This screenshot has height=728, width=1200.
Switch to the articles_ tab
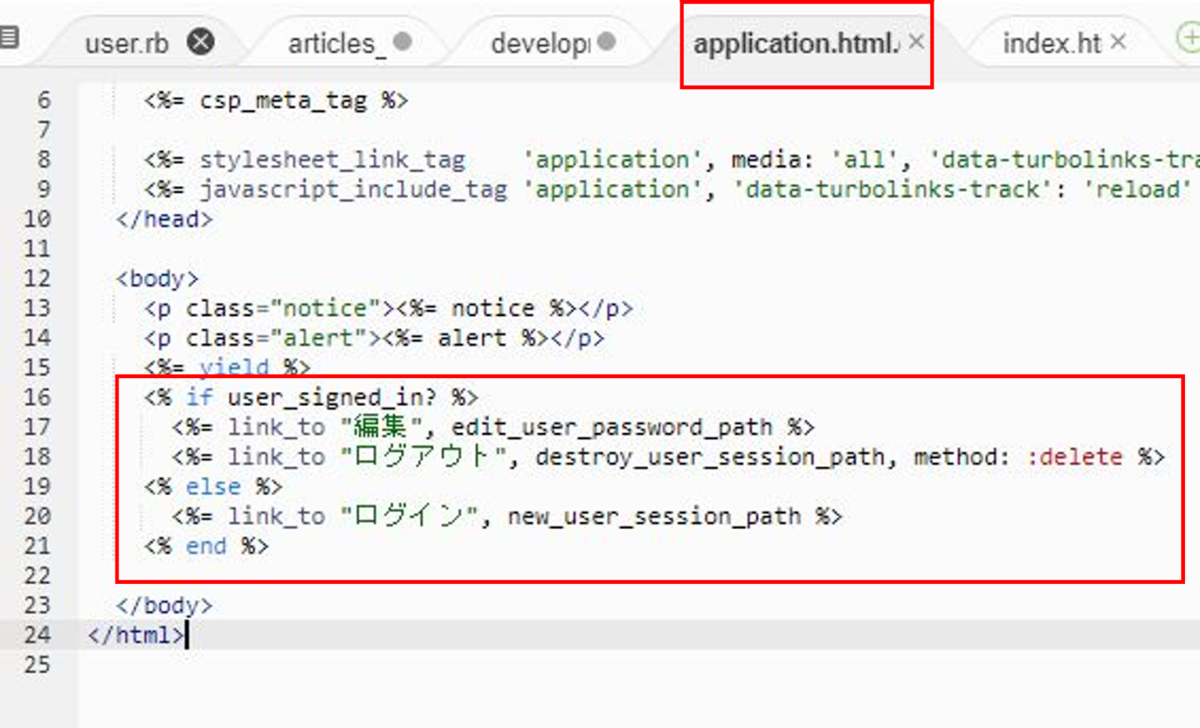336,44
